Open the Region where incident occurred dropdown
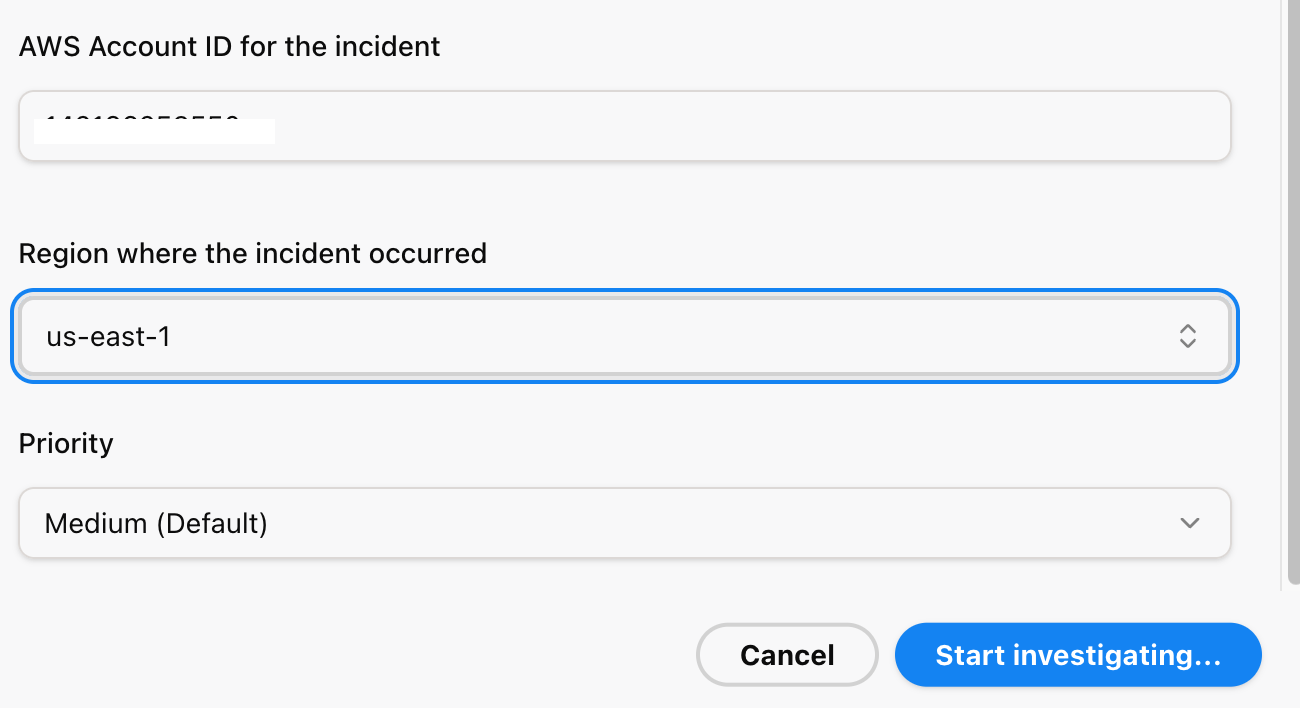 [624, 337]
